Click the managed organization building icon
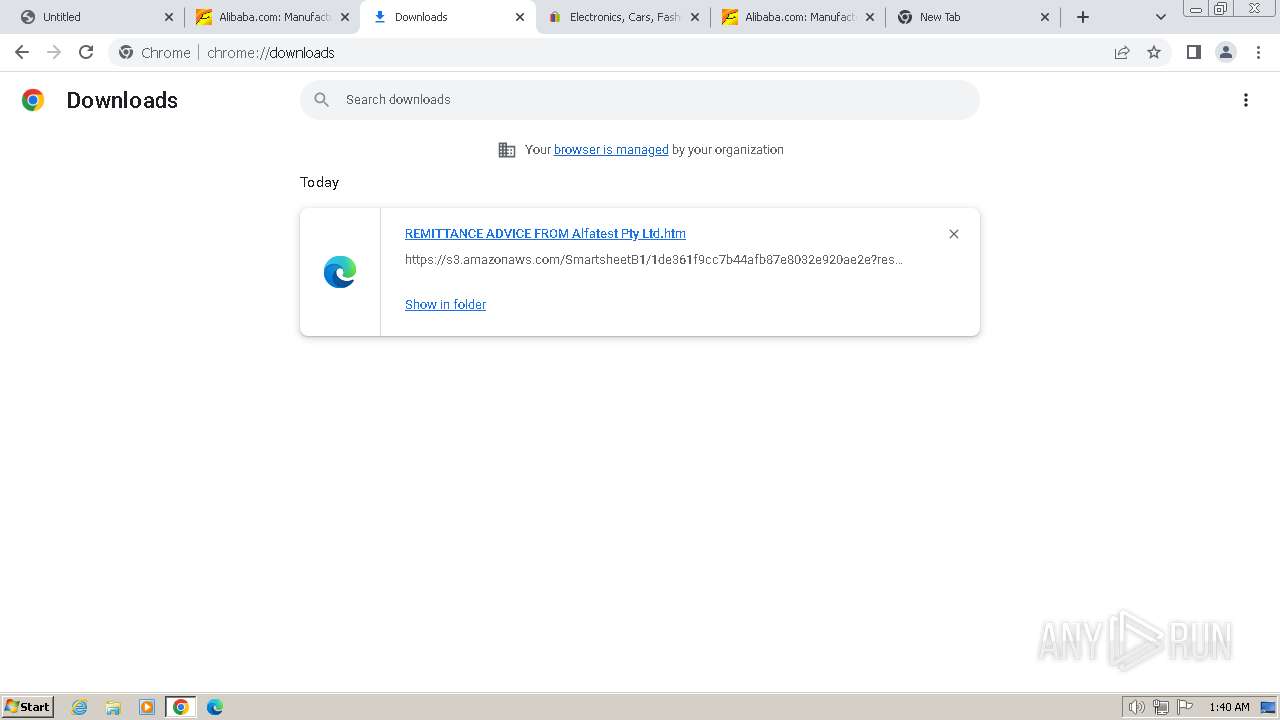This screenshot has height=720, width=1280. point(507,150)
